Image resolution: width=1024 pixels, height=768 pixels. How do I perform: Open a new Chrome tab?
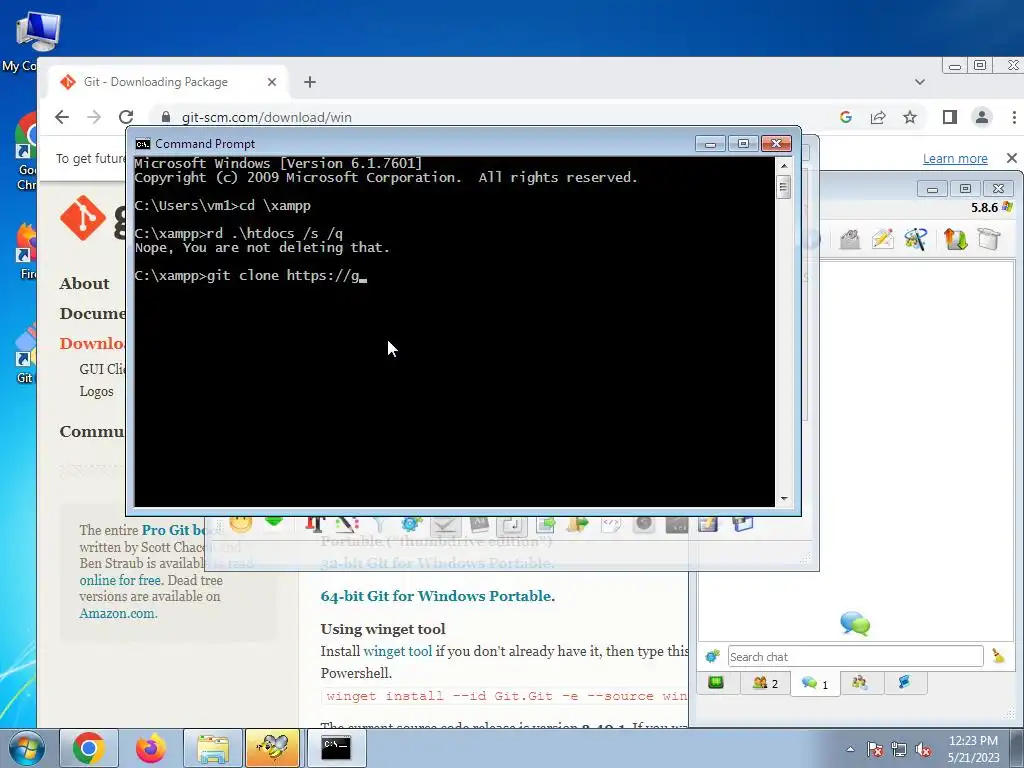point(310,82)
